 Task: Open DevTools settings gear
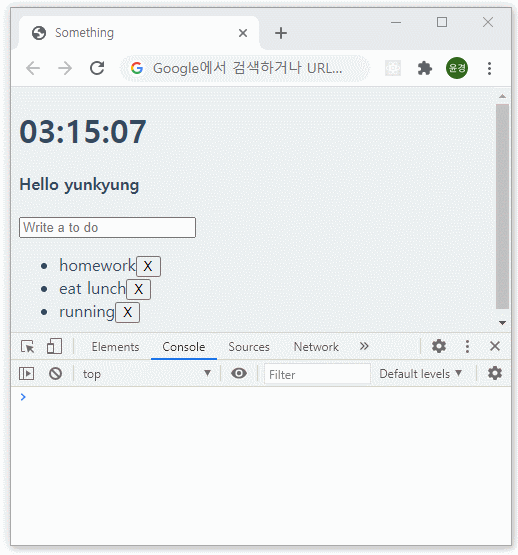click(x=439, y=346)
